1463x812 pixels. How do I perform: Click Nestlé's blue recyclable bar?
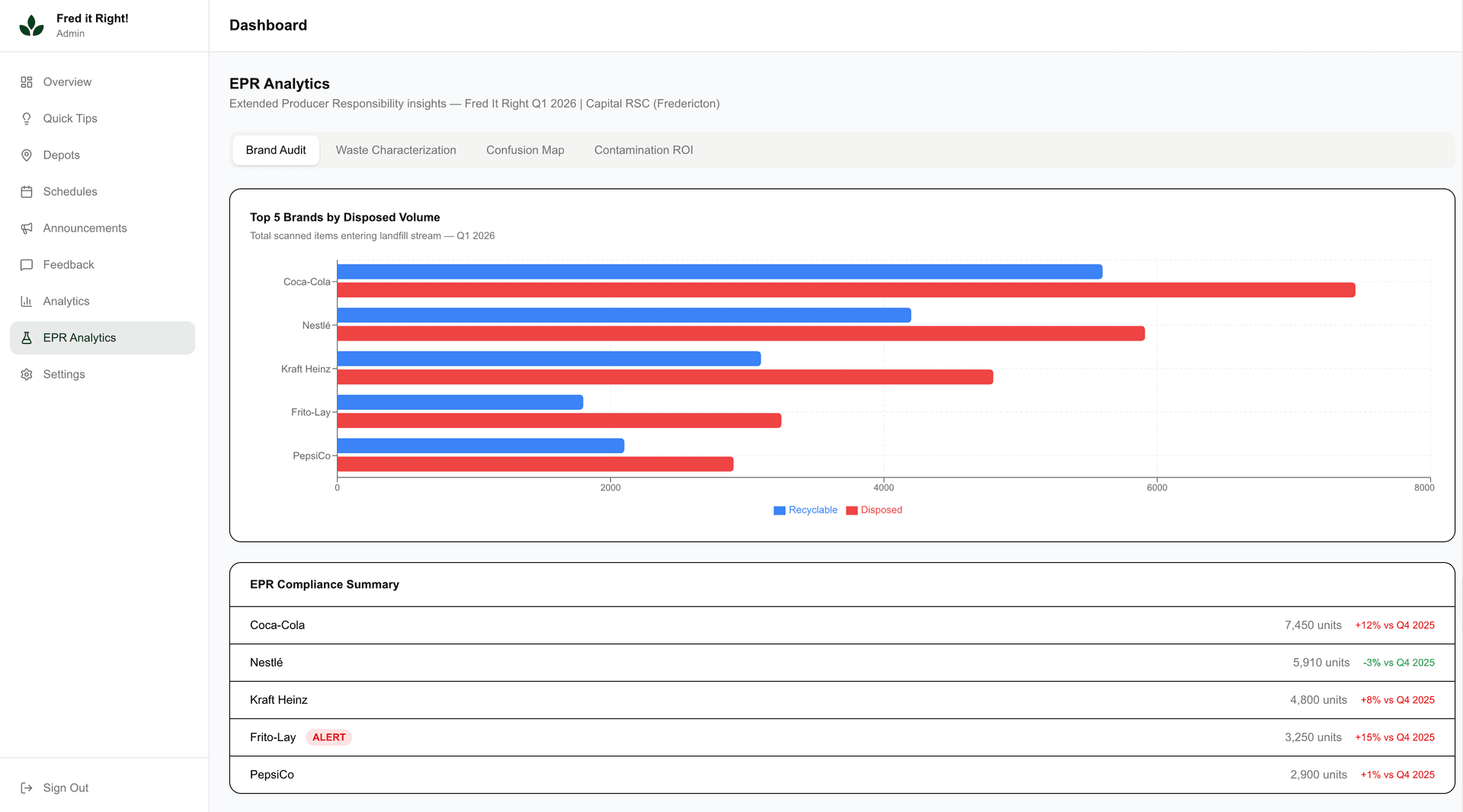[624, 315]
